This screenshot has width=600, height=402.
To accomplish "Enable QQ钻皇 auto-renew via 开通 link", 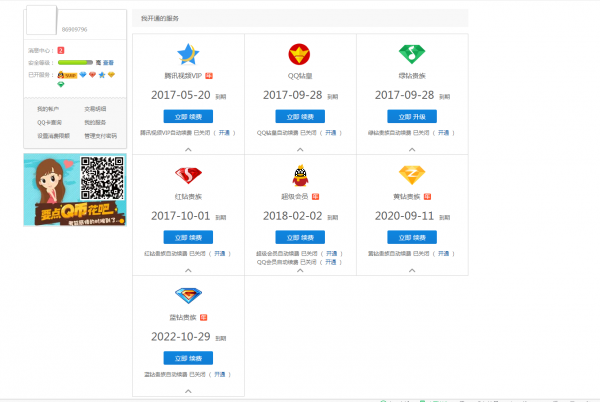I will pos(331,133).
